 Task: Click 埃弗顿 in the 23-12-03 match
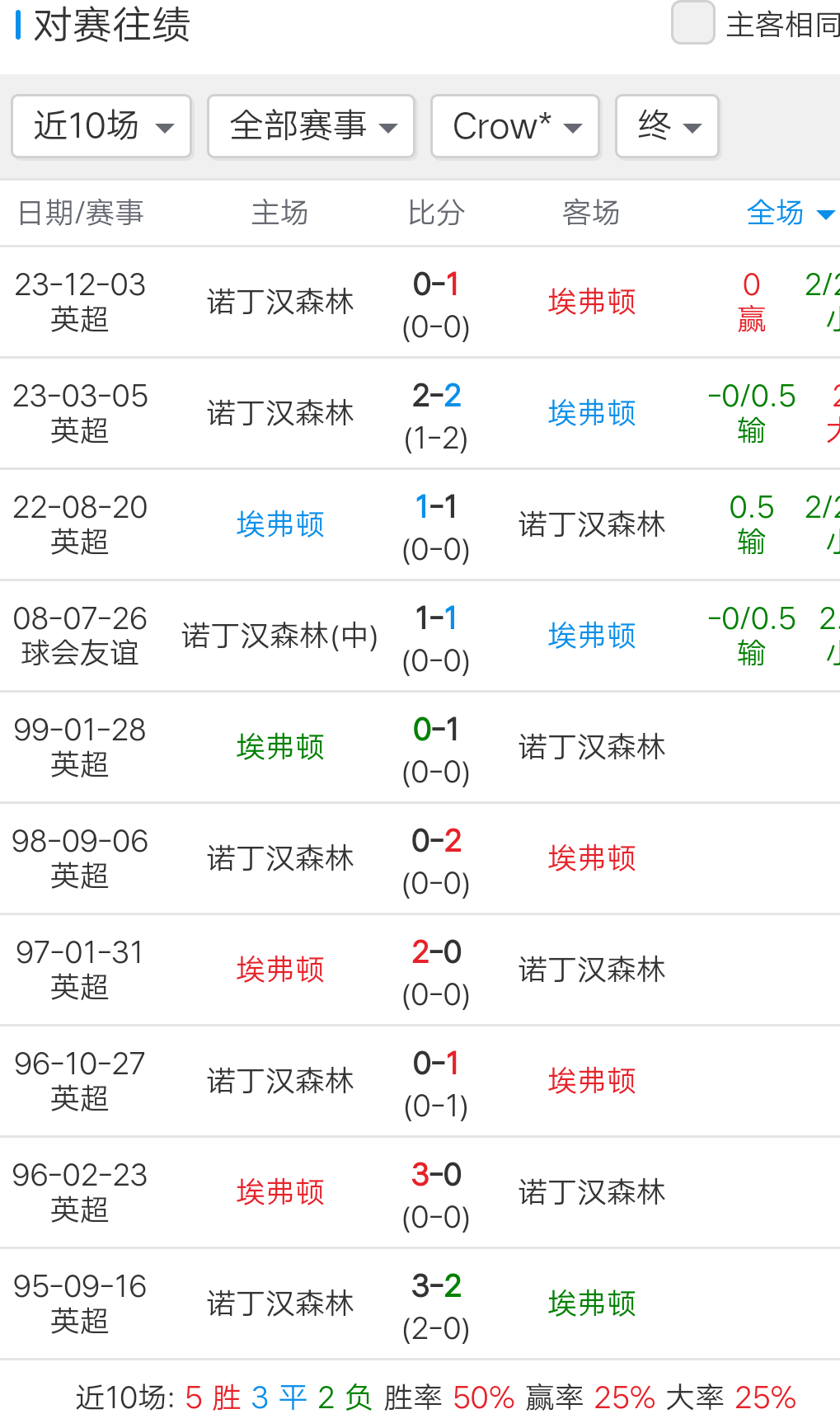[592, 302]
